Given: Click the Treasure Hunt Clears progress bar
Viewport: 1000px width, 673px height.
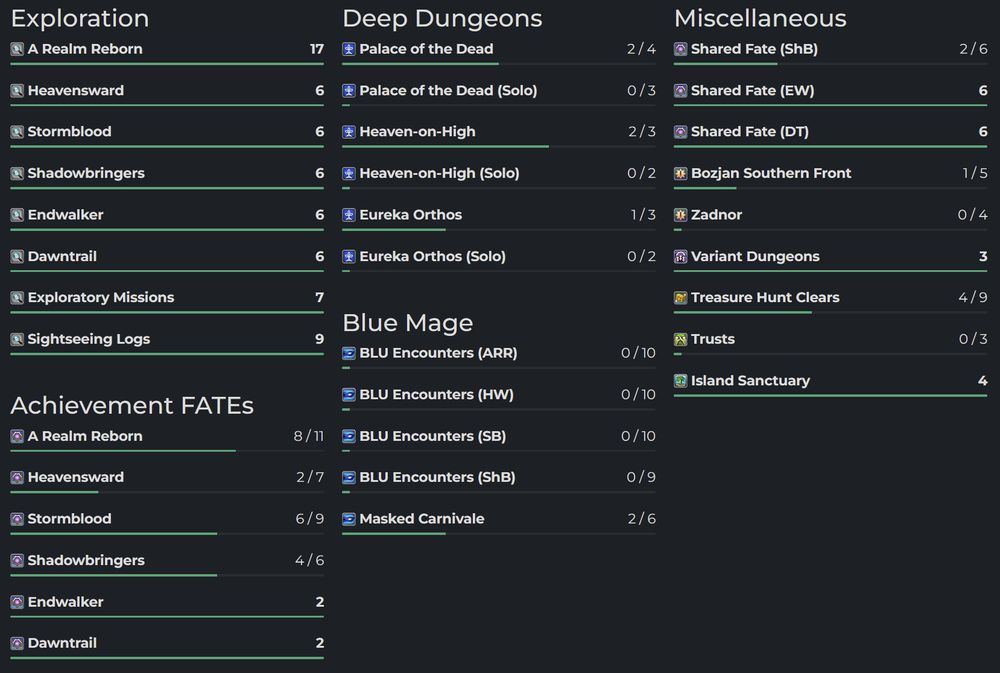Looking at the screenshot, I should pos(830,313).
